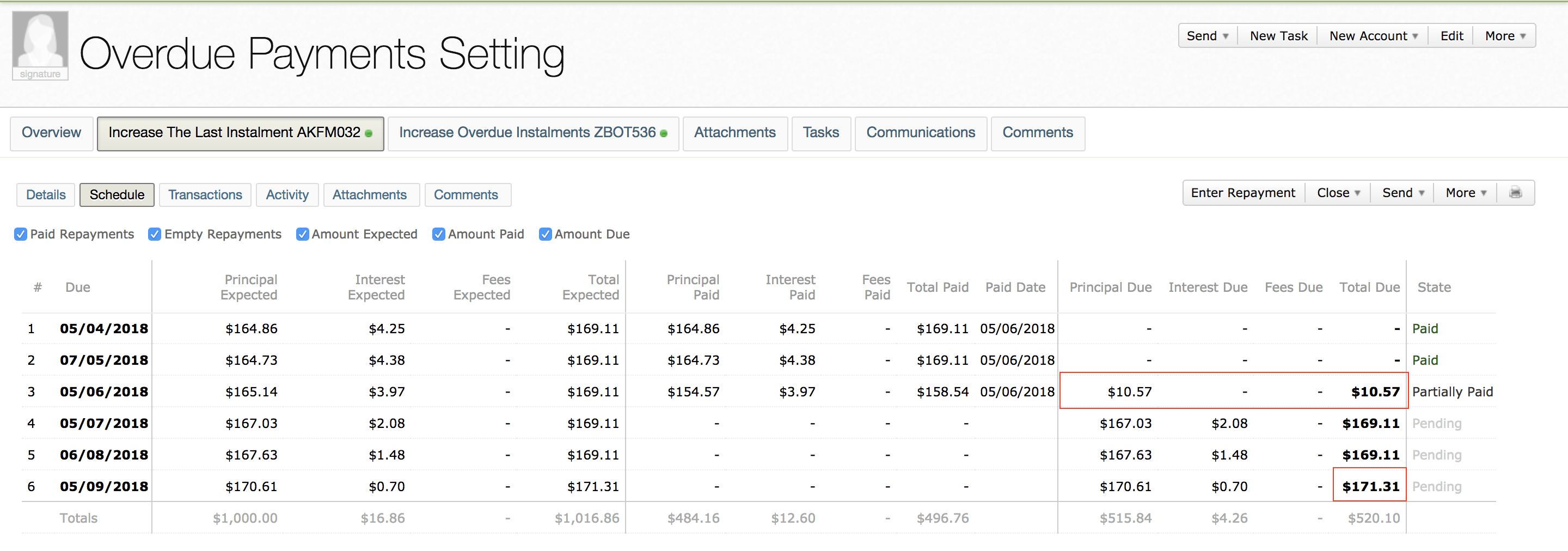Click the Enter Repayment button
This screenshot has height=551, width=1568.
pyautogui.click(x=1242, y=193)
